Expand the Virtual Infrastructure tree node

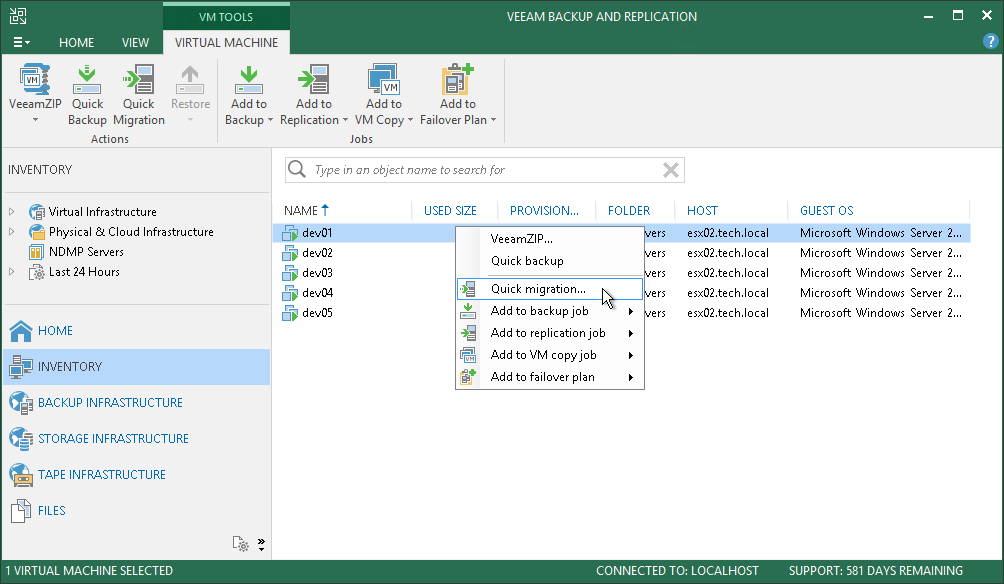click(x=12, y=211)
